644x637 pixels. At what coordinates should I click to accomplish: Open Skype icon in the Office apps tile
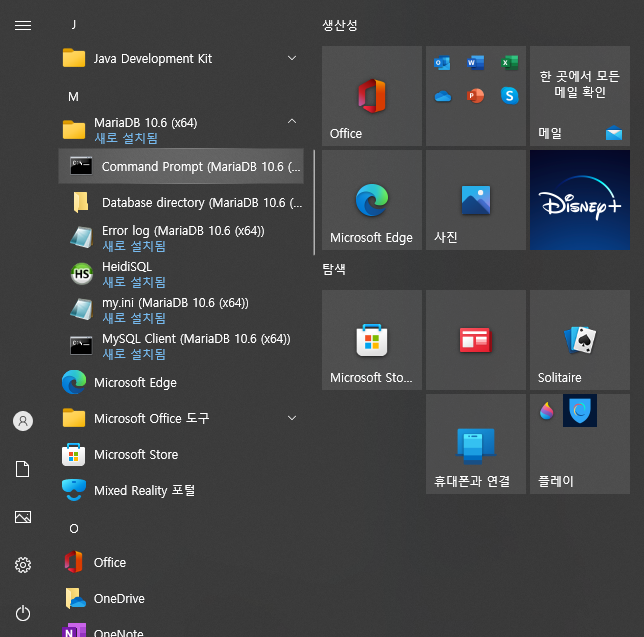tap(509, 96)
